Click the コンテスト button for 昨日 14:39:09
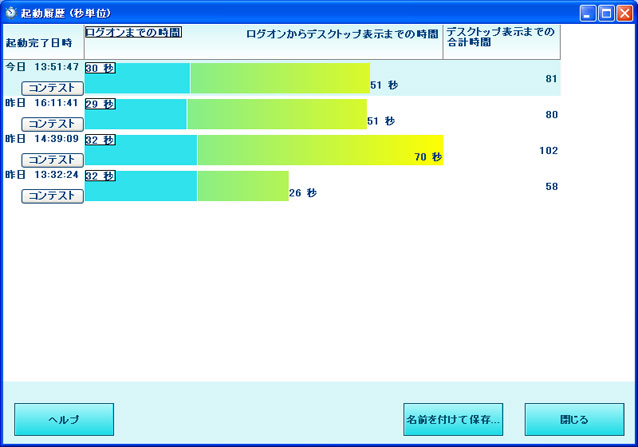Viewport: 638px width, 447px height. click(52, 159)
